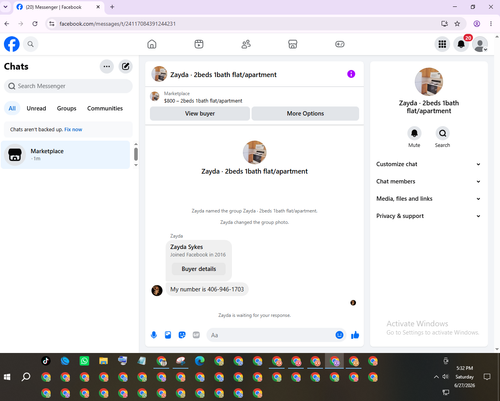Open the Friends icon in top navigation
The image size is (500, 401).
click(x=246, y=44)
